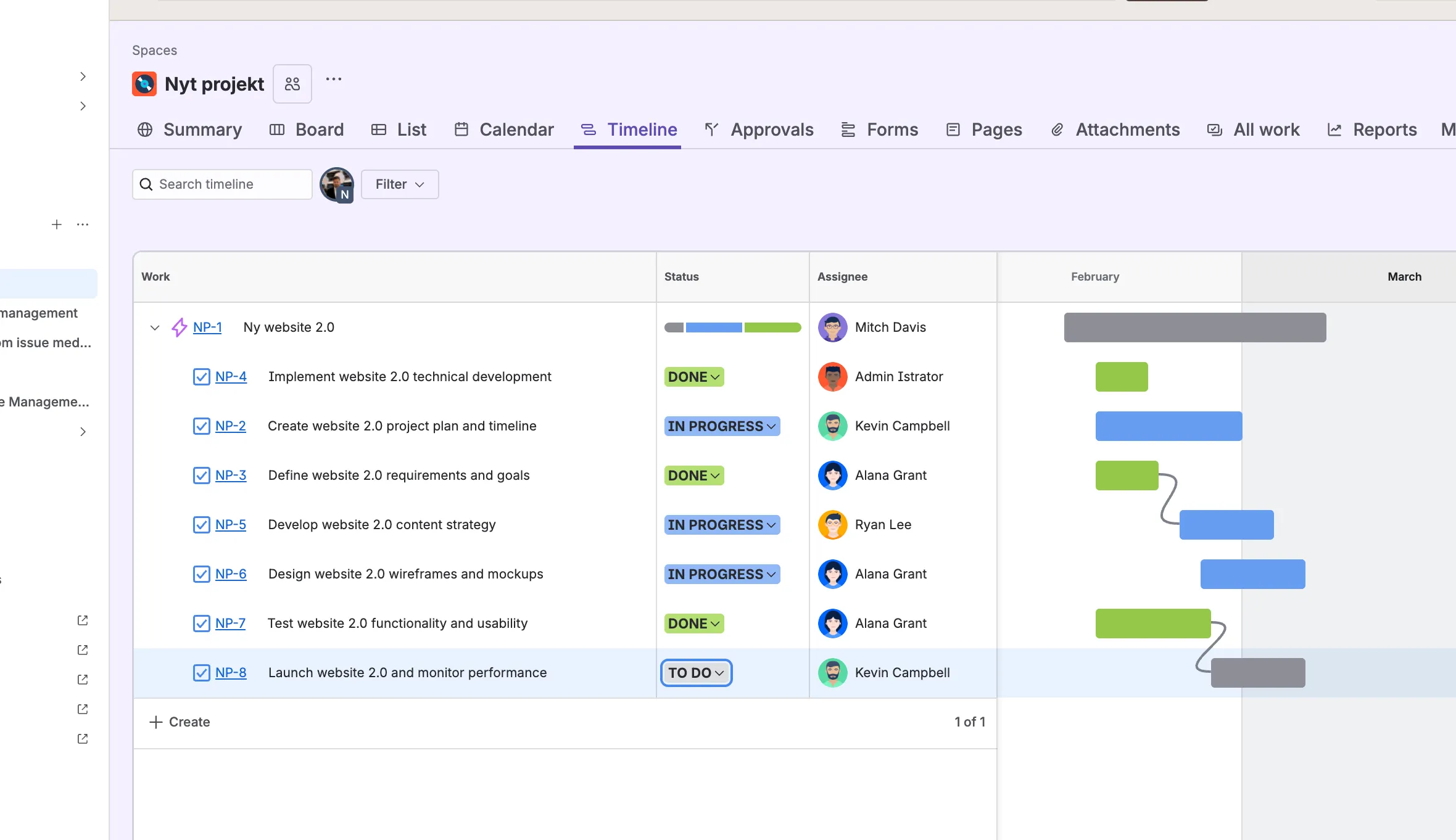Screen dimensions: 1456x840
Task: Collapse the NP-1 epic row
Action: pos(155,327)
